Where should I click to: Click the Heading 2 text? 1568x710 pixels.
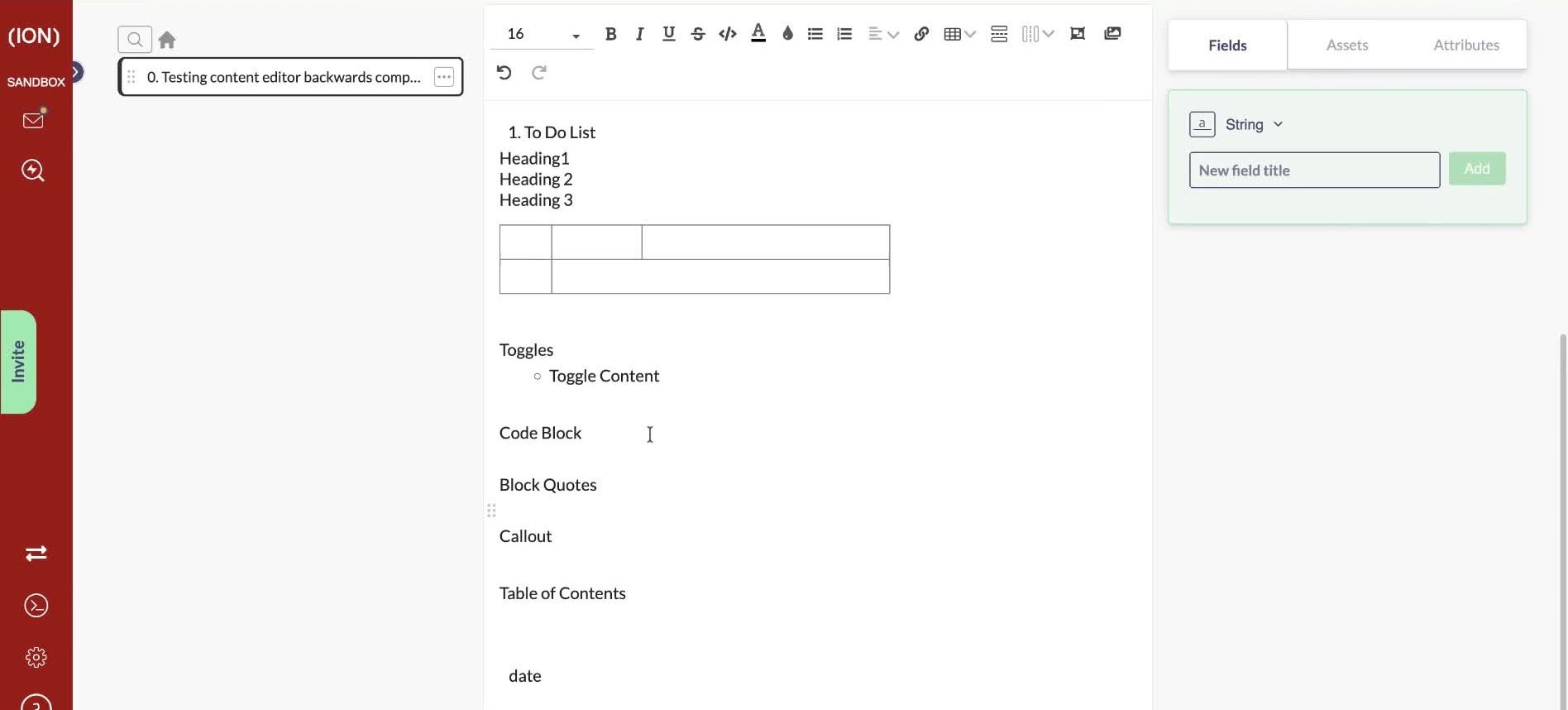click(536, 179)
